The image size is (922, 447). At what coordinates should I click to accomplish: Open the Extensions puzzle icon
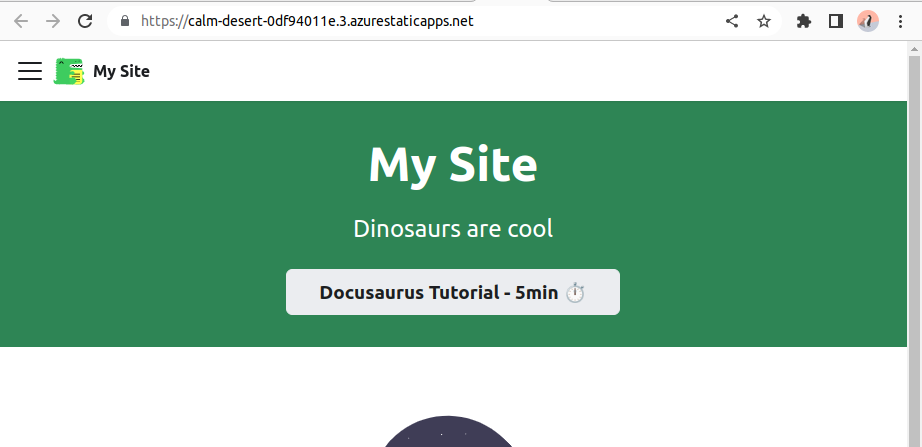803,22
